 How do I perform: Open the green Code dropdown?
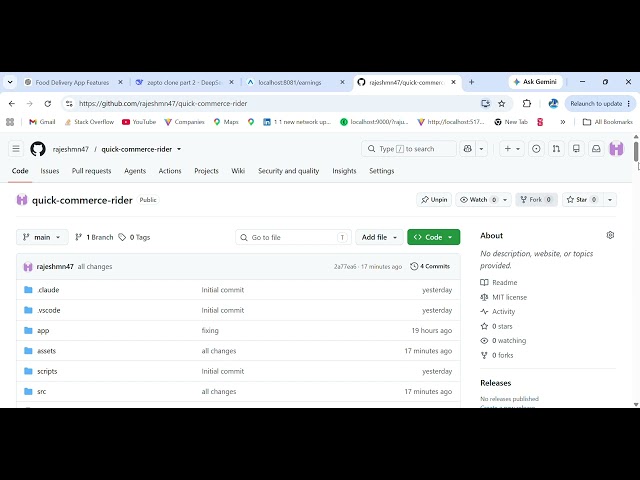[433, 237]
